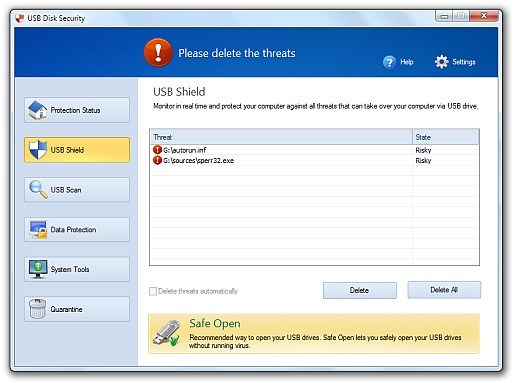Viewport: 515px width, 383px height.
Task: Click the USB Scan magnifier icon
Action: pyautogui.click(x=38, y=189)
